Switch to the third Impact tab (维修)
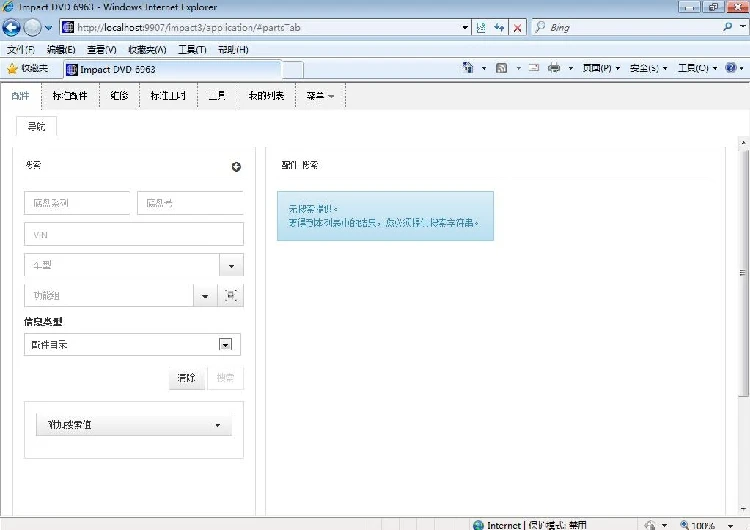Viewport: 750px width, 530px height. pyautogui.click(x=119, y=96)
